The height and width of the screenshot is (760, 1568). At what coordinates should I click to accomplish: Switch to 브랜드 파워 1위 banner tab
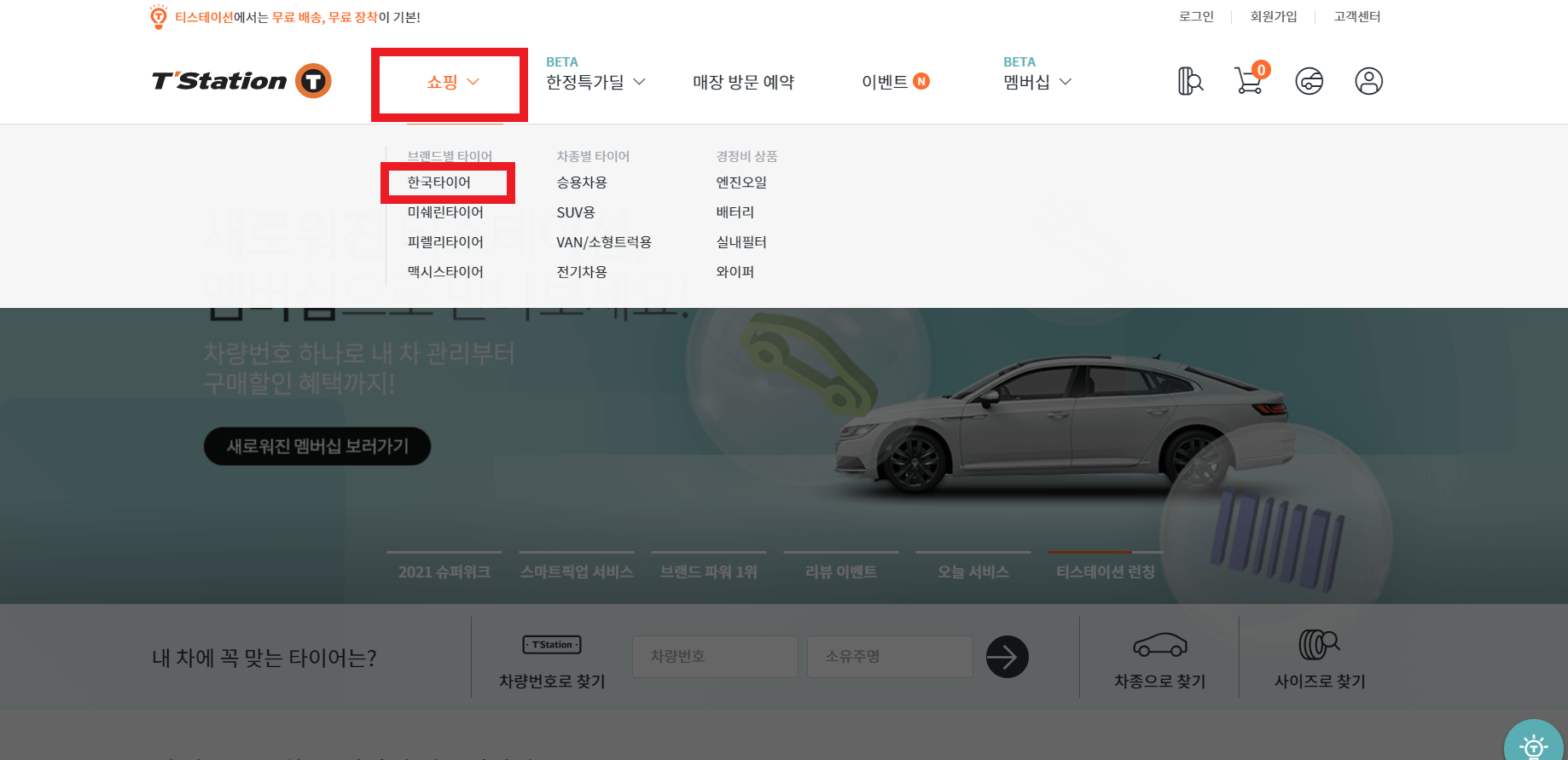pos(709,571)
